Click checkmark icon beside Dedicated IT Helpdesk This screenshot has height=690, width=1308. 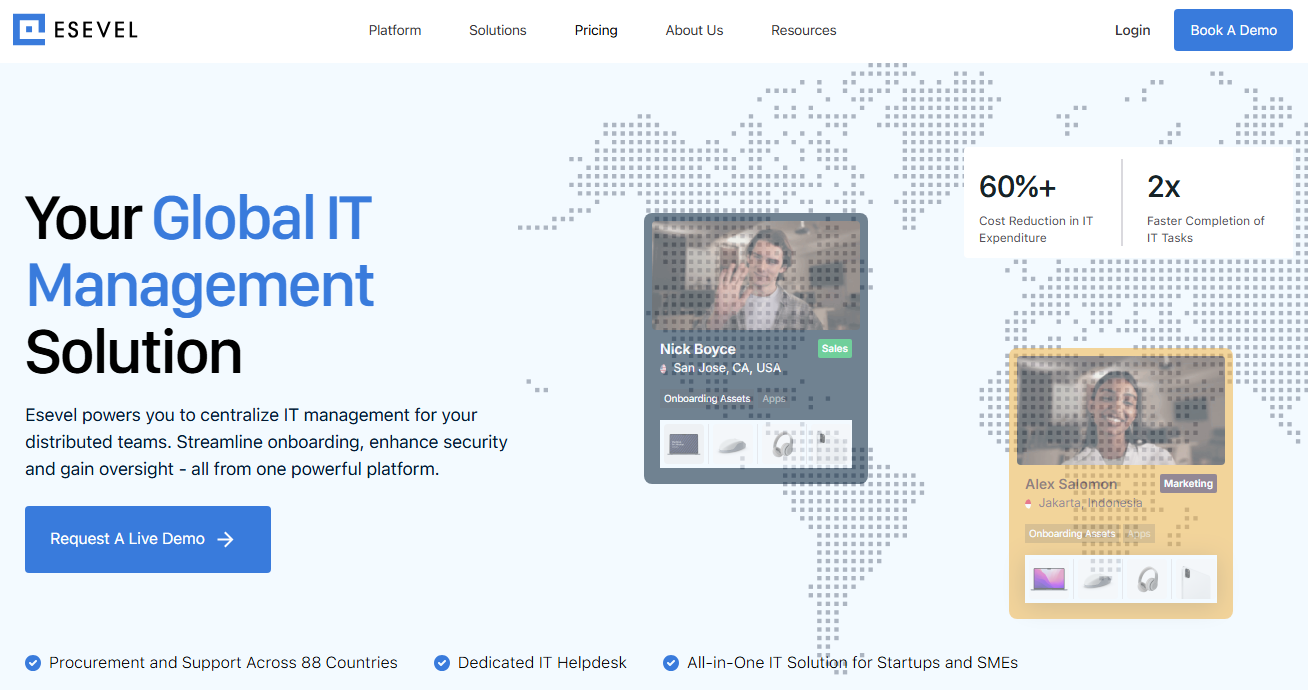(442, 663)
